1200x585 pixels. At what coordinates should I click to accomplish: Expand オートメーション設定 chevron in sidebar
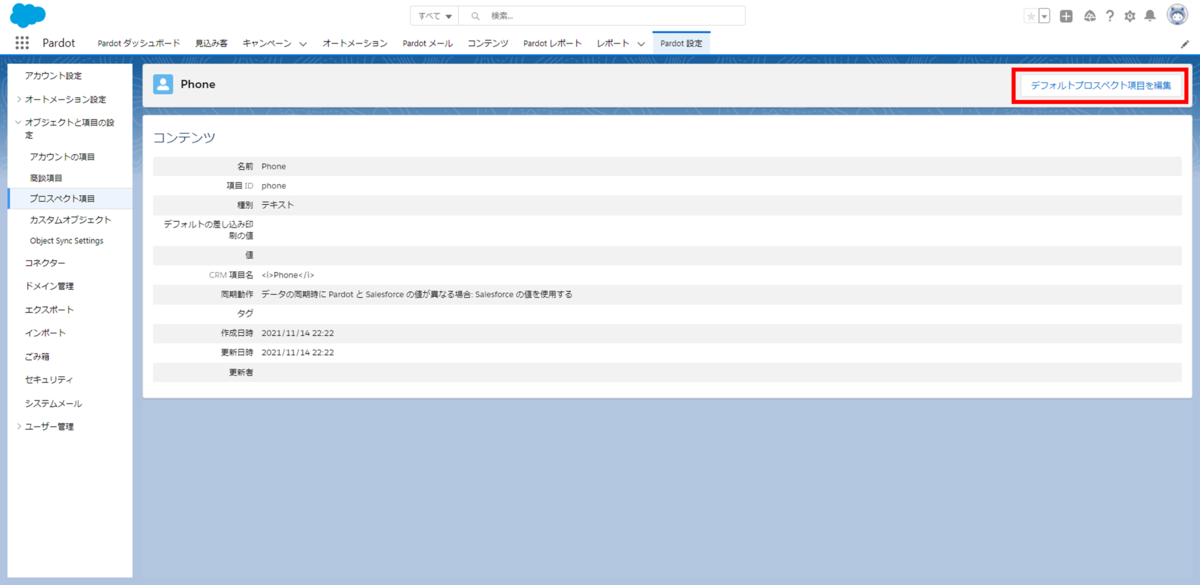19,99
